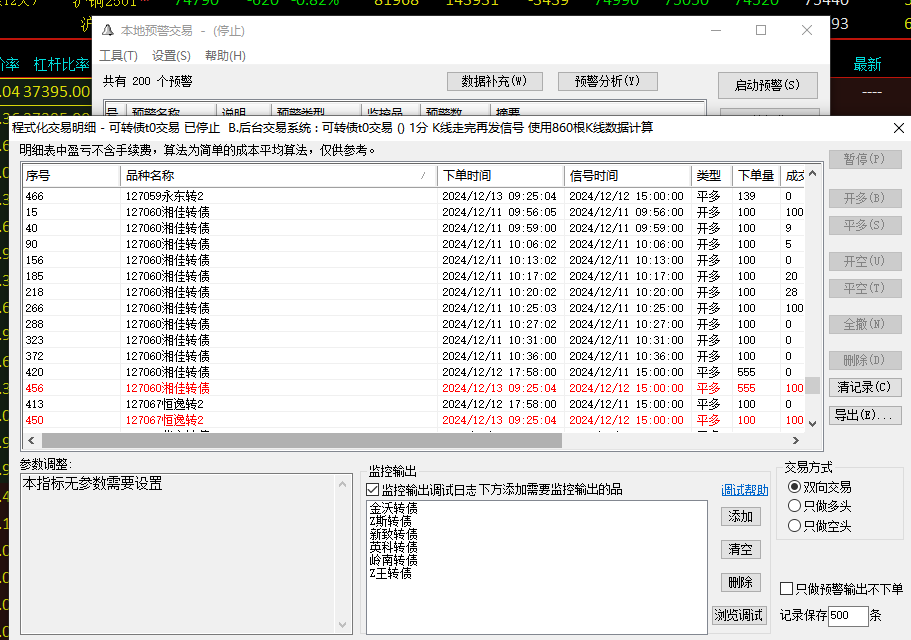Click 数据补充(W) button

(494, 81)
